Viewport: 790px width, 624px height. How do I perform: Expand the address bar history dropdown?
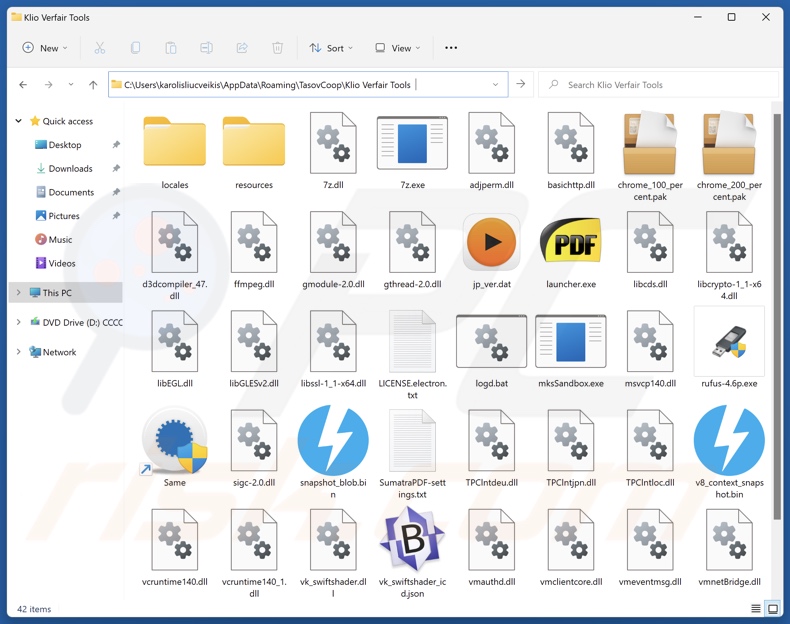[495, 85]
